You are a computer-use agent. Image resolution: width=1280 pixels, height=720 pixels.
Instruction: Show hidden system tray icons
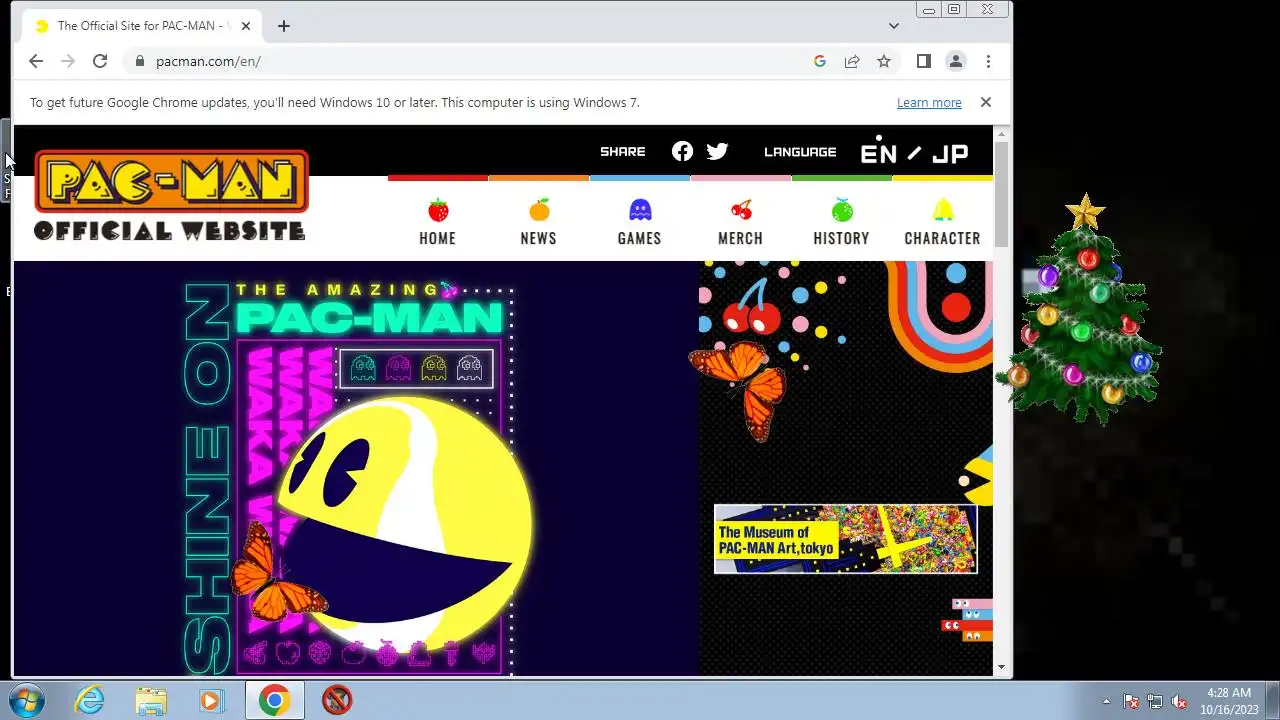coord(1106,701)
